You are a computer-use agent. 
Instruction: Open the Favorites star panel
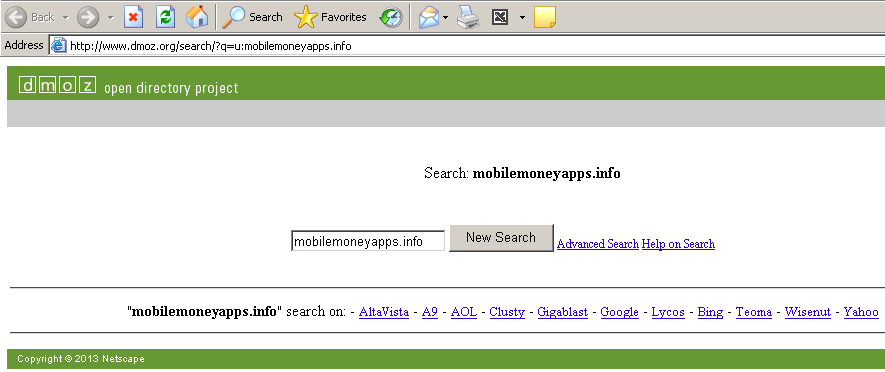(x=330, y=17)
